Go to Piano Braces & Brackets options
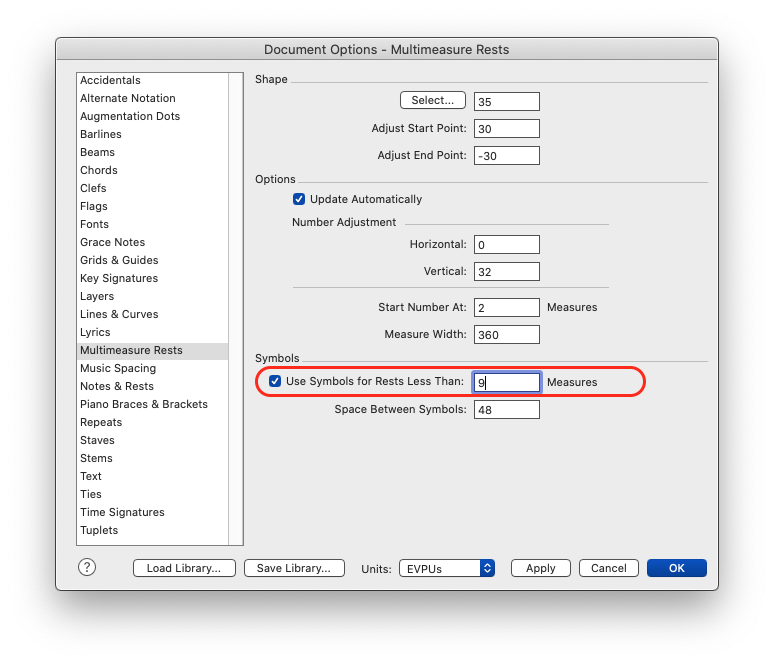 144,404
